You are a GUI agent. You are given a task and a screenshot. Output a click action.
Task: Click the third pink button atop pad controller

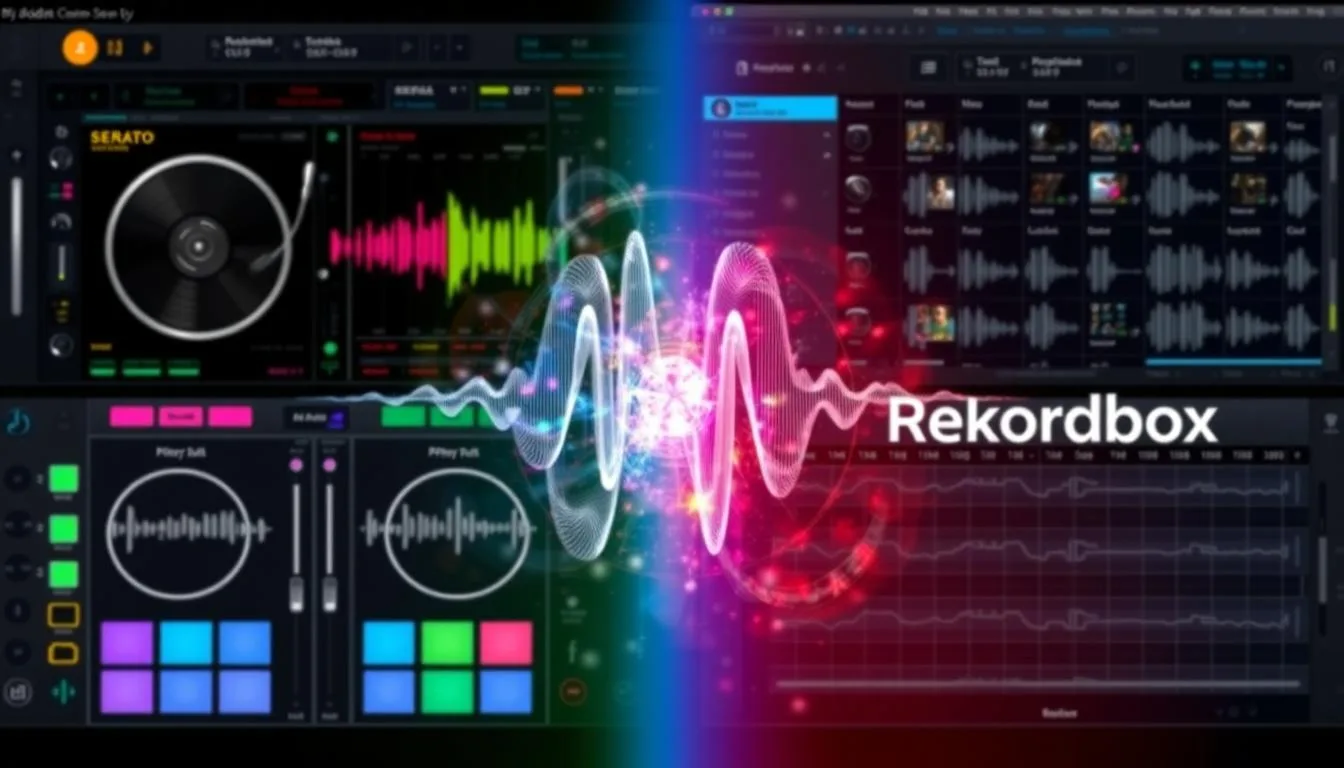click(230, 417)
